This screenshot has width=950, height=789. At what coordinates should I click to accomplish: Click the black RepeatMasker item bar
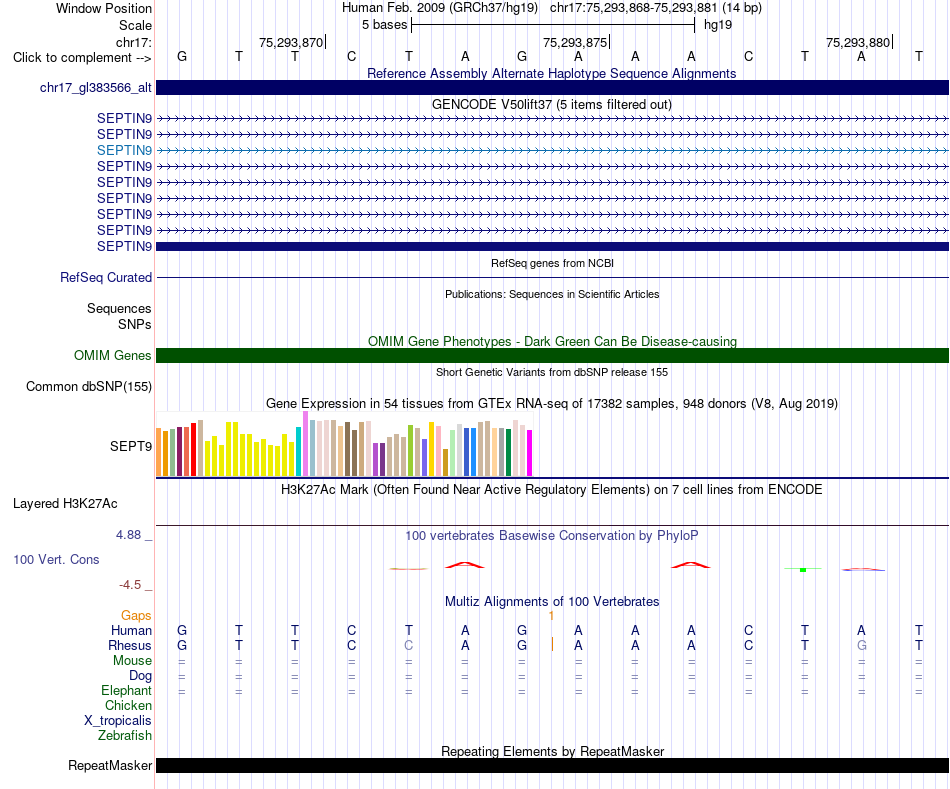coord(552,765)
